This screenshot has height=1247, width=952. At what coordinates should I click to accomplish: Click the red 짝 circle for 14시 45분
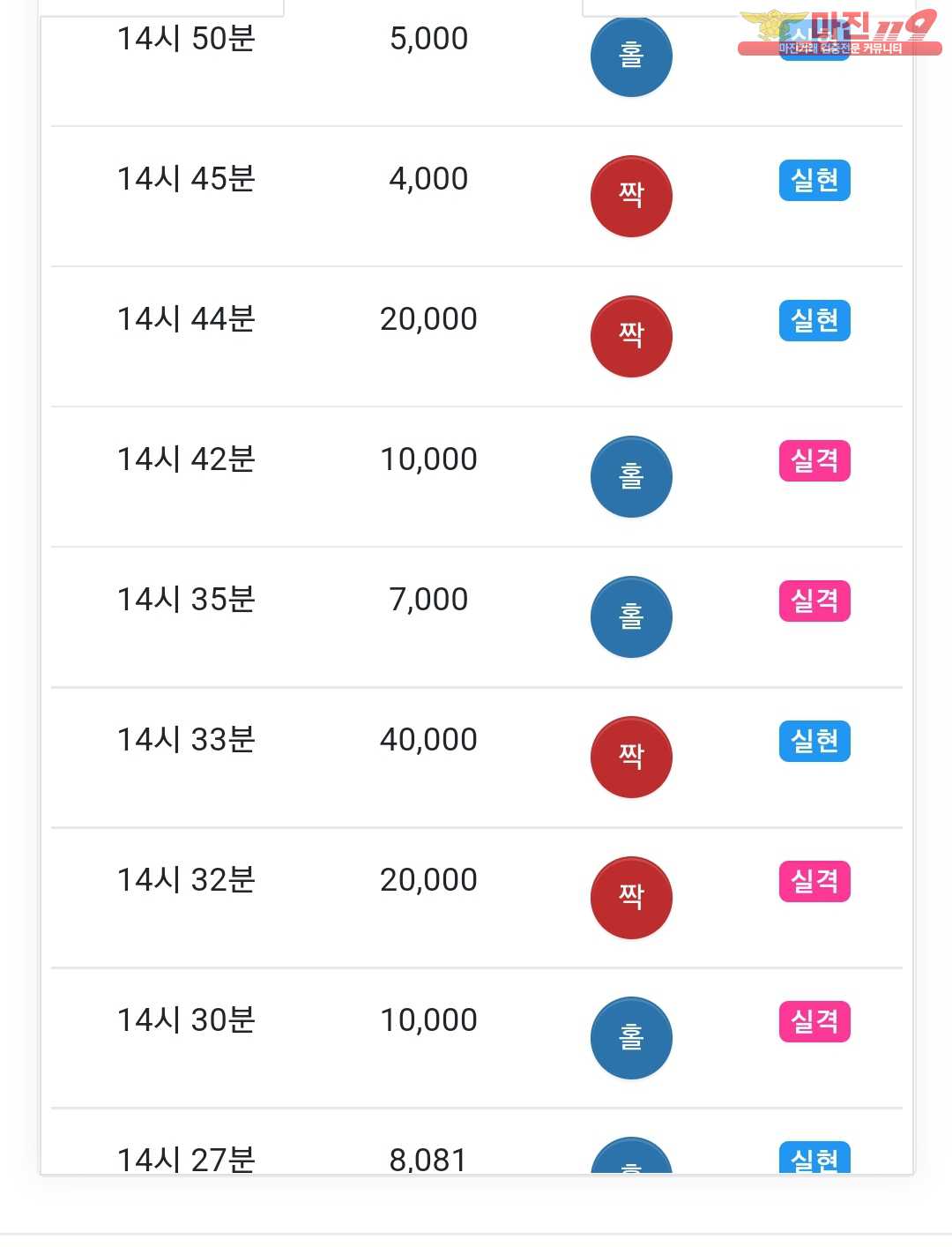[631, 196]
